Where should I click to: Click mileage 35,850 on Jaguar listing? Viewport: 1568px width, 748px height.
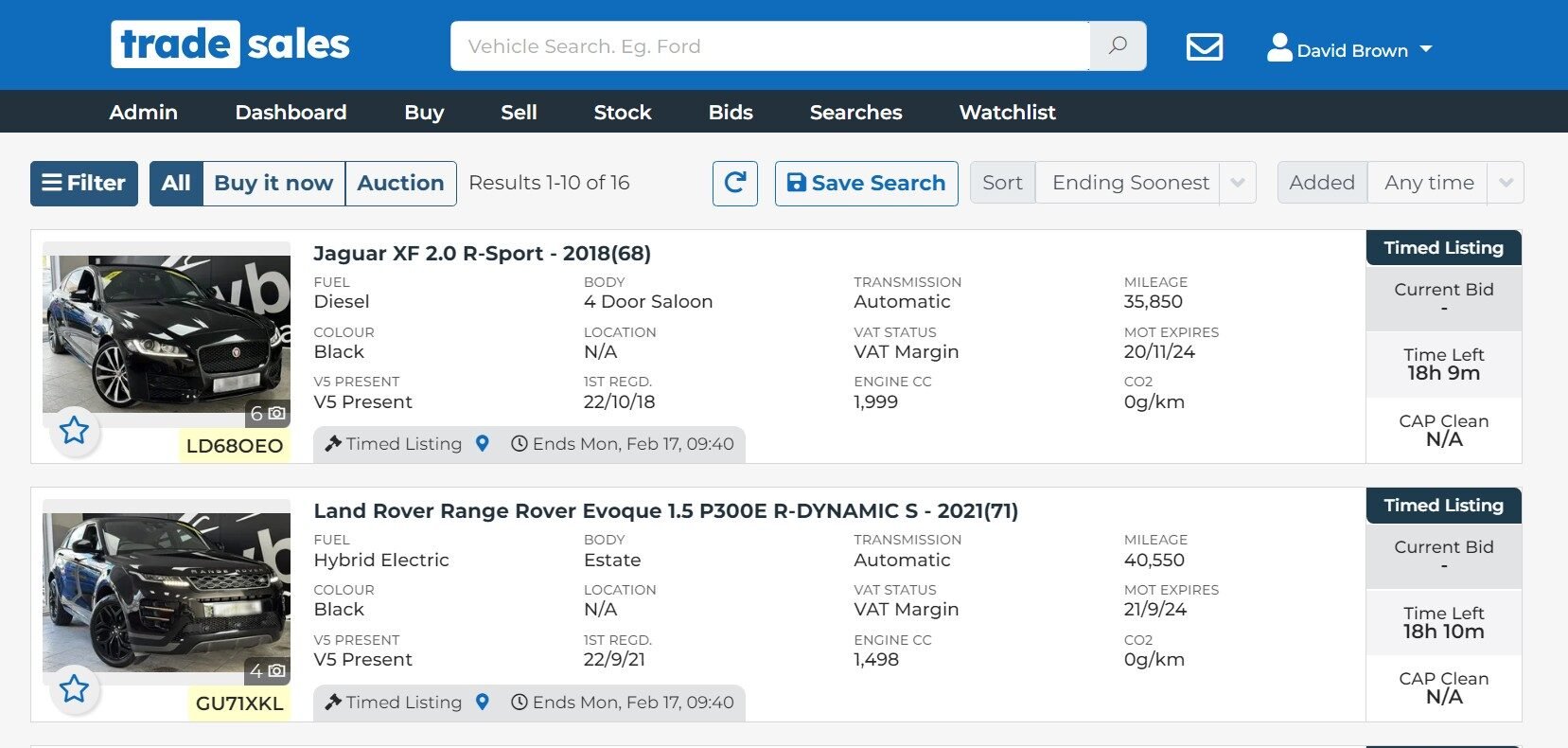coord(1153,302)
